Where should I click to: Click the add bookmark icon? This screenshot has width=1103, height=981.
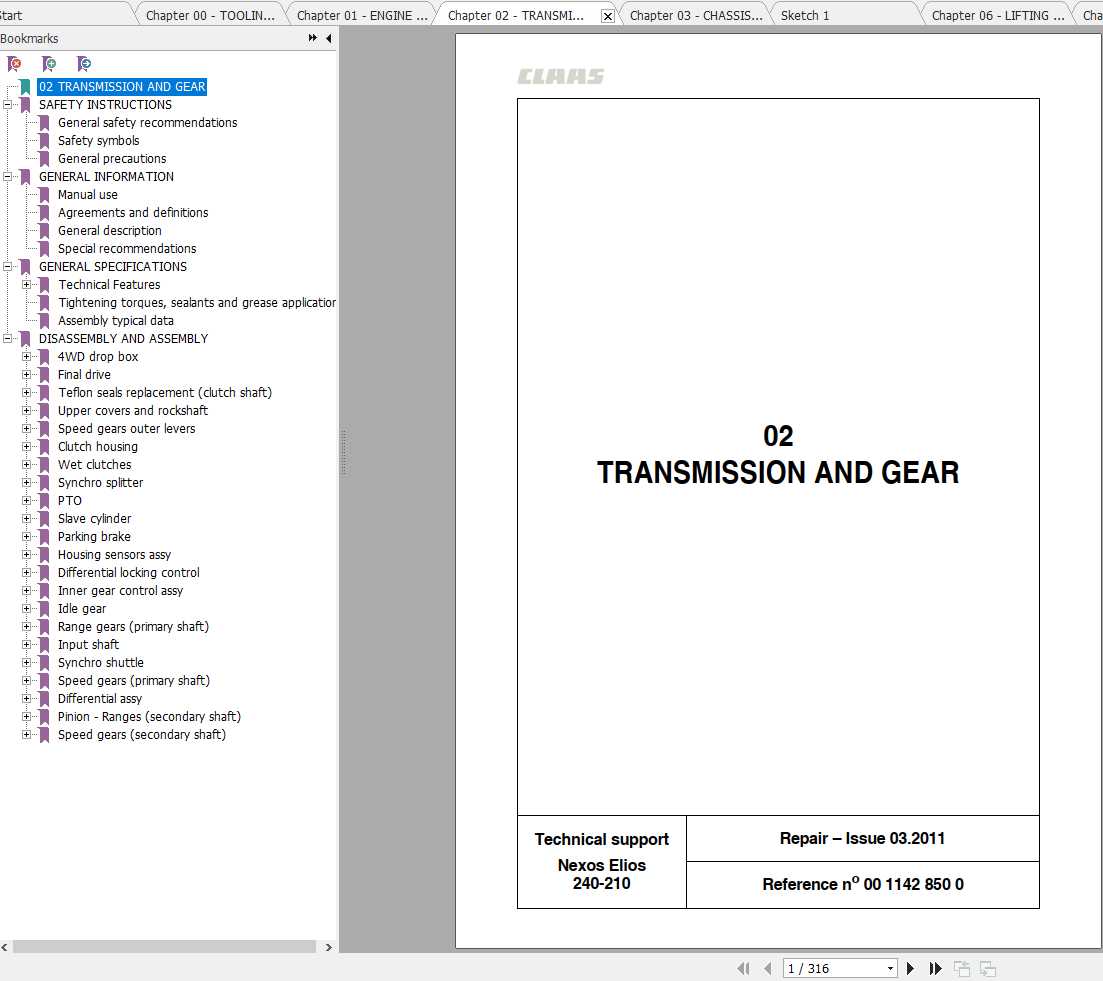[x=49, y=64]
